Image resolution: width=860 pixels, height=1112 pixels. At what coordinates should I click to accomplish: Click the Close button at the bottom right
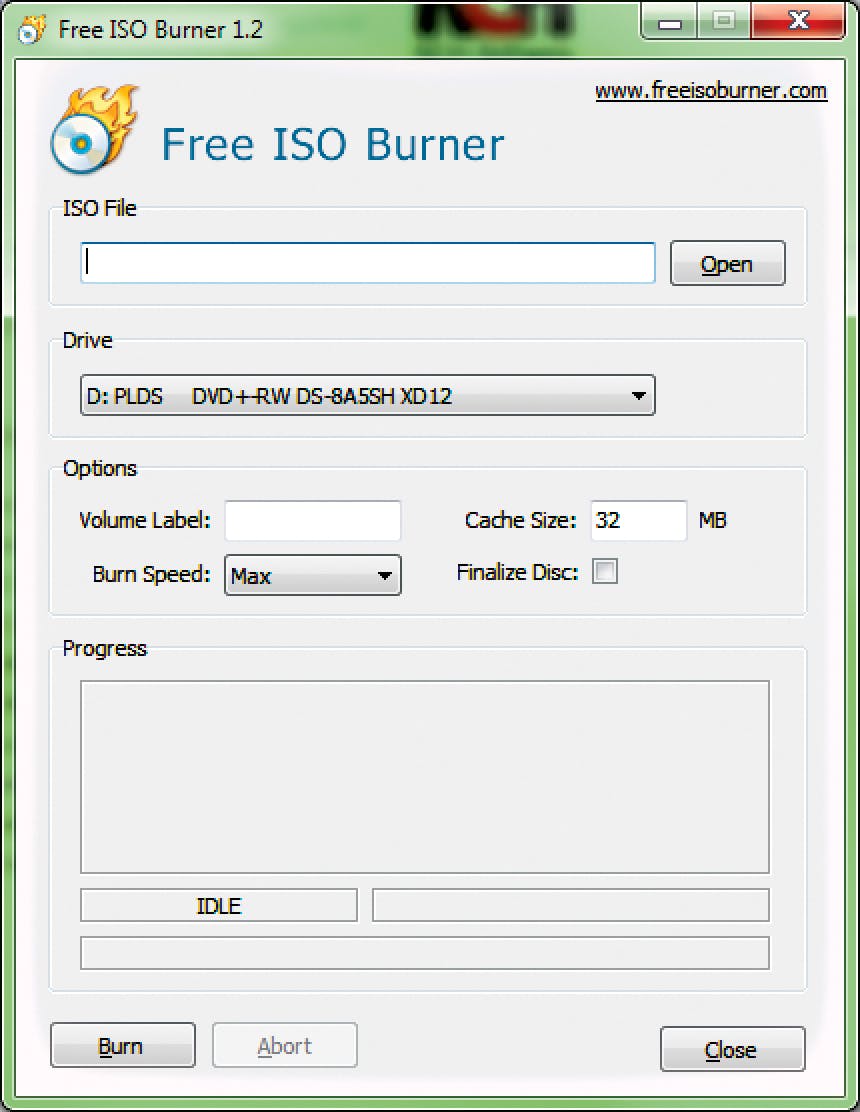click(x=732, y=1049)
